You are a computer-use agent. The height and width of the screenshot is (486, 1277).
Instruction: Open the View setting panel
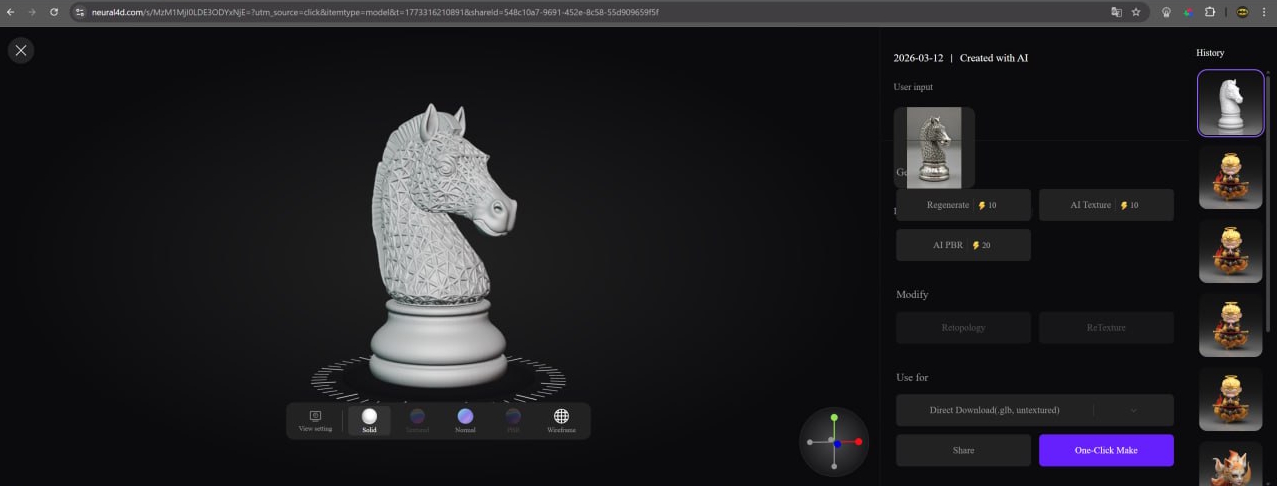[315, 420]
